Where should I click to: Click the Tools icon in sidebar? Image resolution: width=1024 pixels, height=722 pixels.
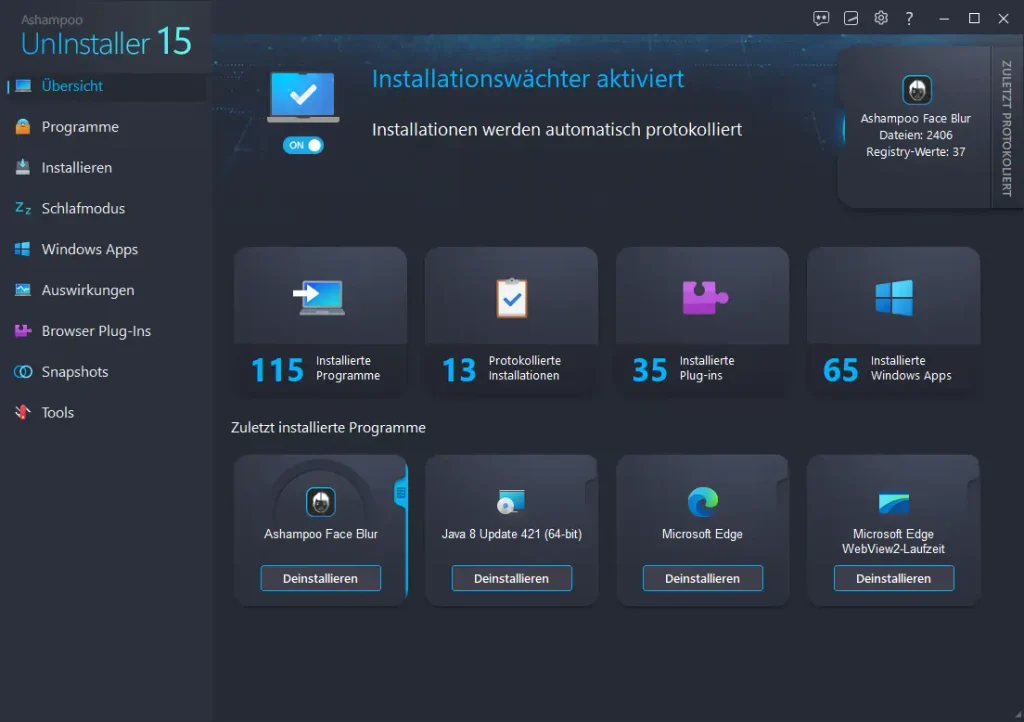[23, 413]
